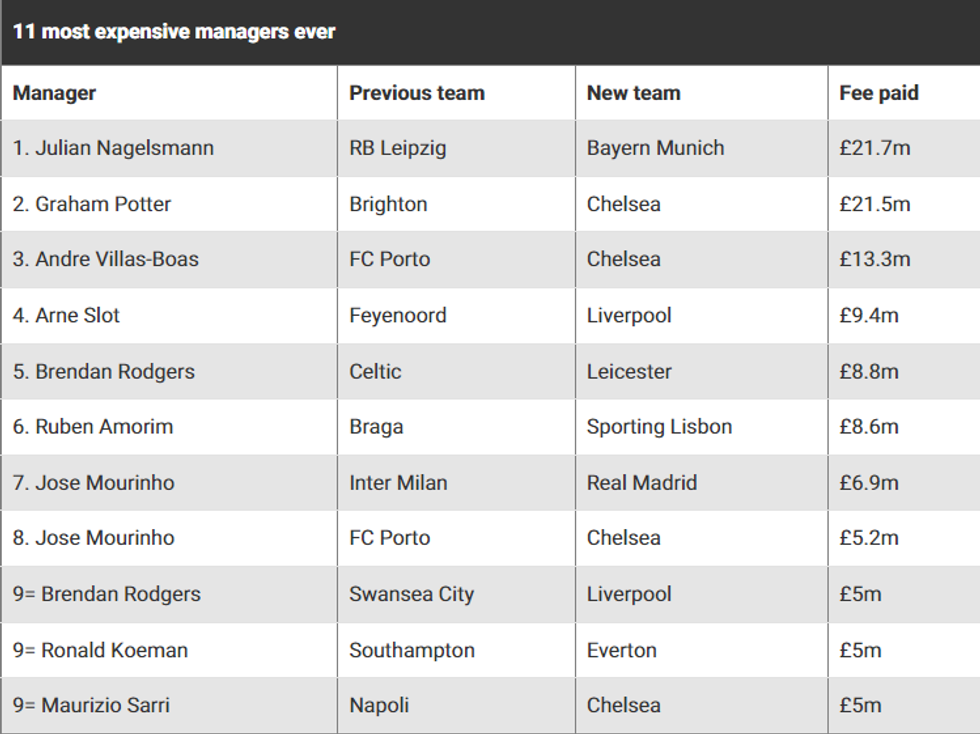Click the Andre Villas-Boas name cell
980x734 pixels.
105,259
